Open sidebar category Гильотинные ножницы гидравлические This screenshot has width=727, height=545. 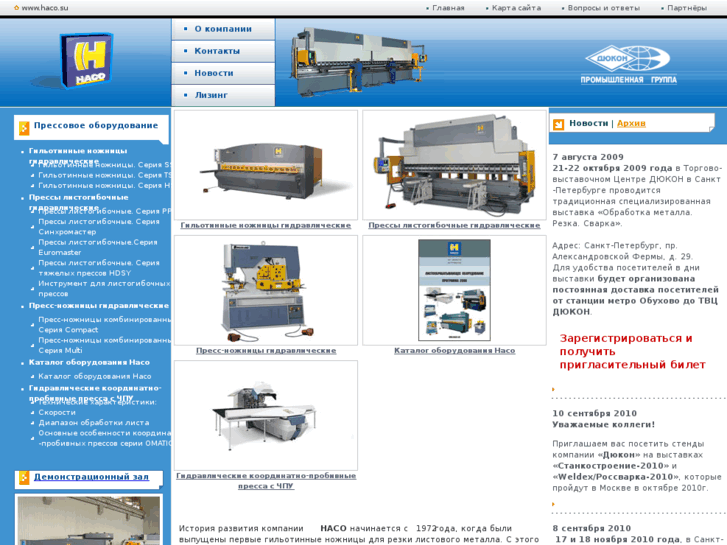pyautogui.click(x=78, y=156)
